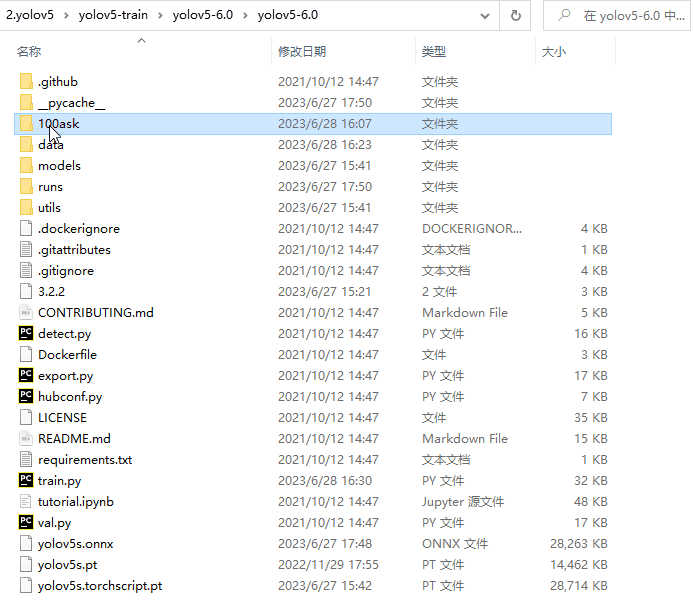Select the models folder
The image size is (693, 601).
click(x=59, y=165)
